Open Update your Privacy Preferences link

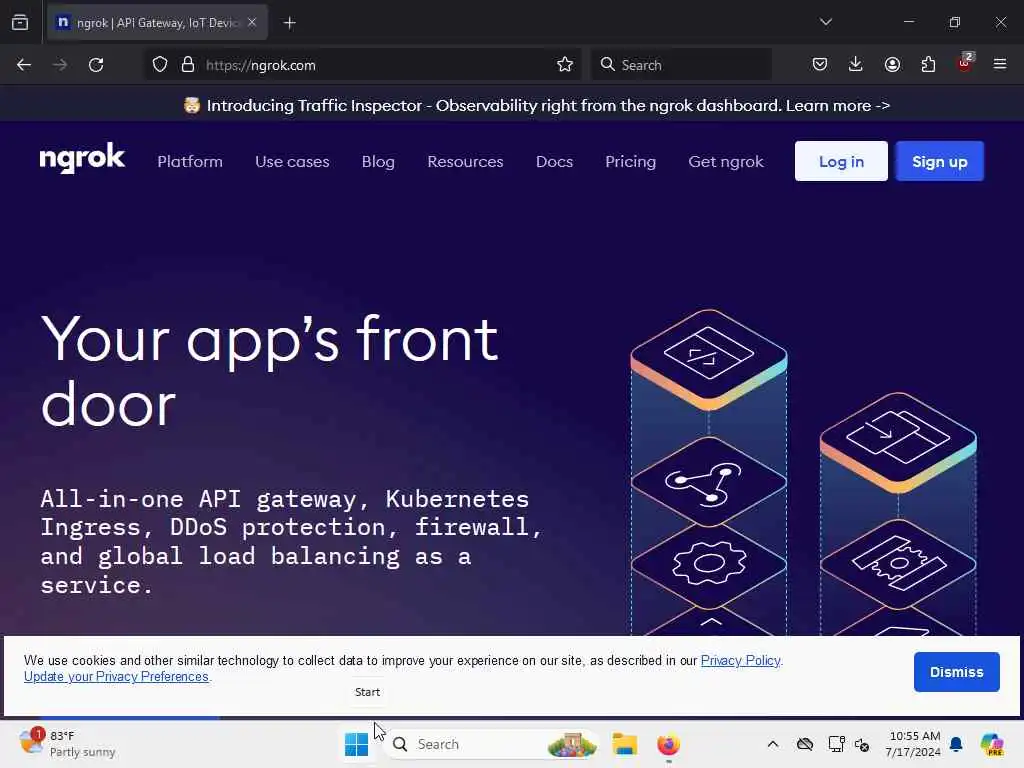tap(116, 677)
